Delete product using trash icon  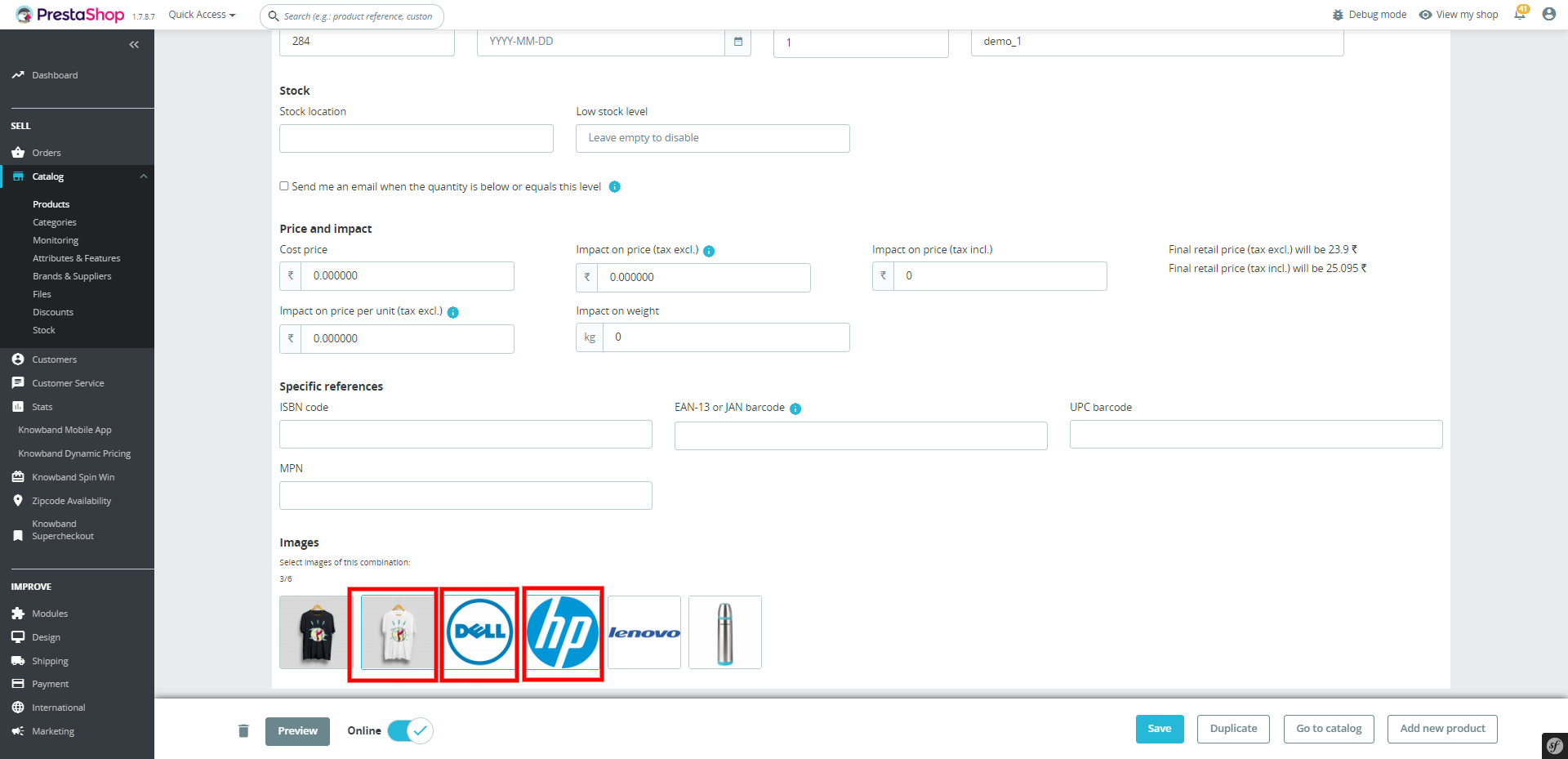tap(243, 730)
